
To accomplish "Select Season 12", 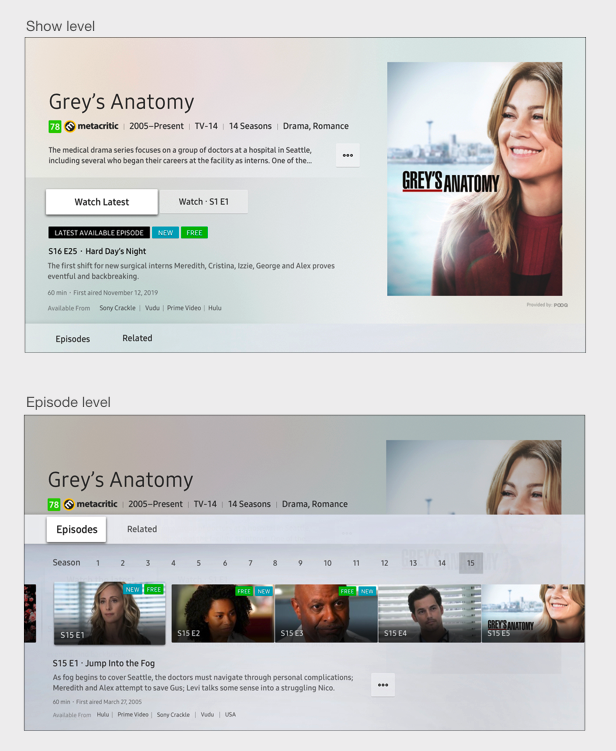I will [384, 563].
